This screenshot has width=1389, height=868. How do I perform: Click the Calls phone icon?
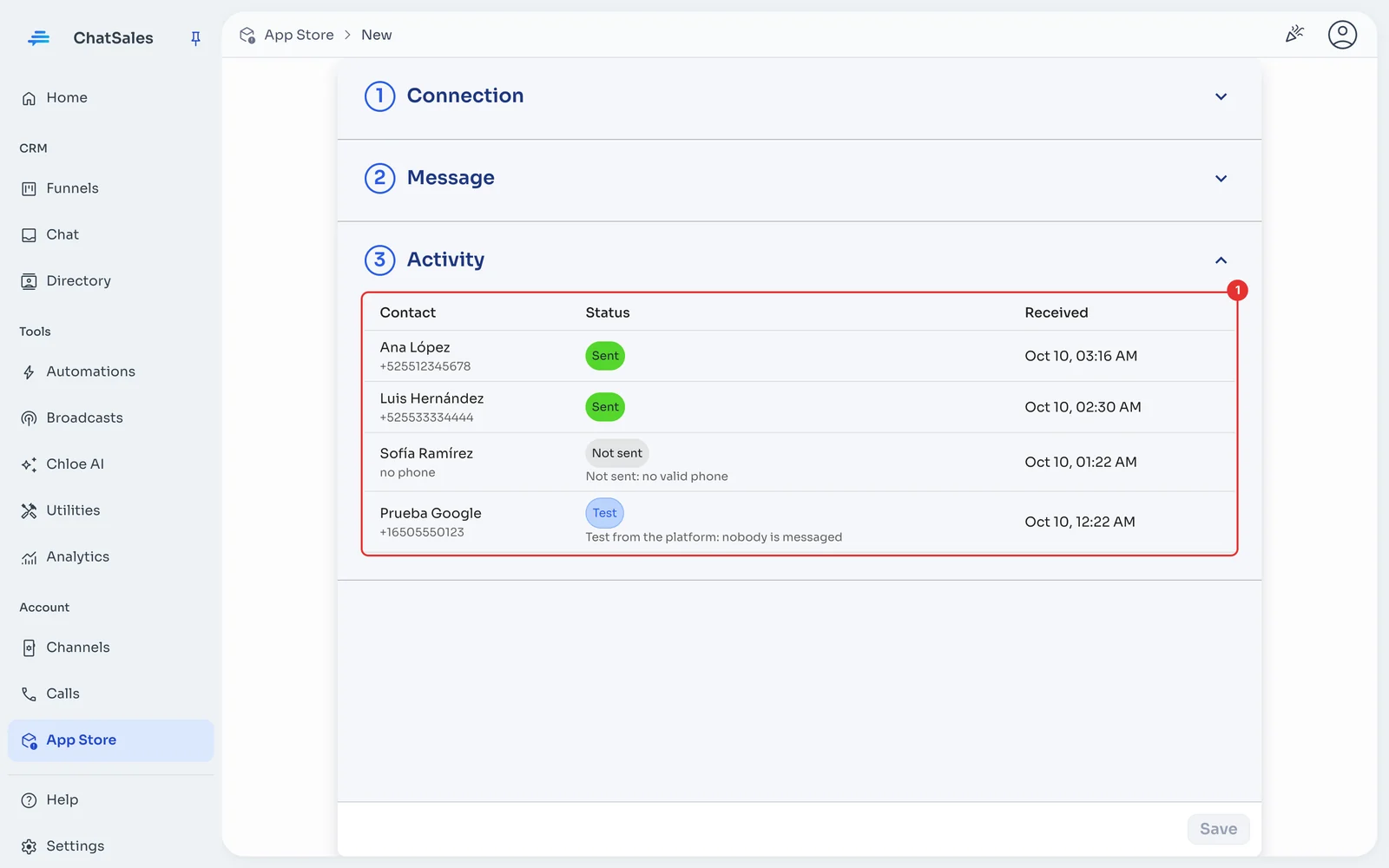pyautogui.click(x=29, y=694)
